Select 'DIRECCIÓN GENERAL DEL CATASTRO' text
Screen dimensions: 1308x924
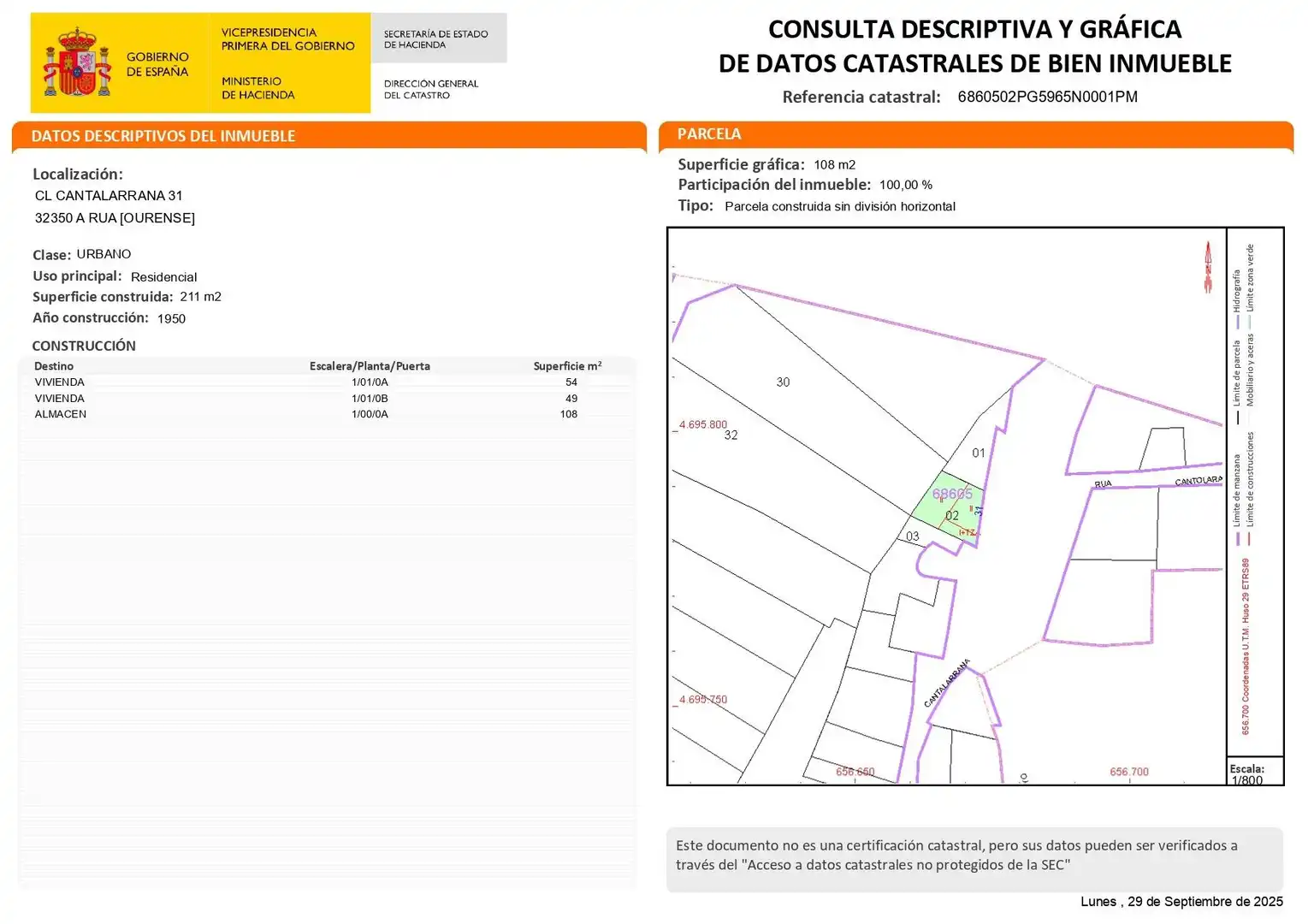[430, 89]
